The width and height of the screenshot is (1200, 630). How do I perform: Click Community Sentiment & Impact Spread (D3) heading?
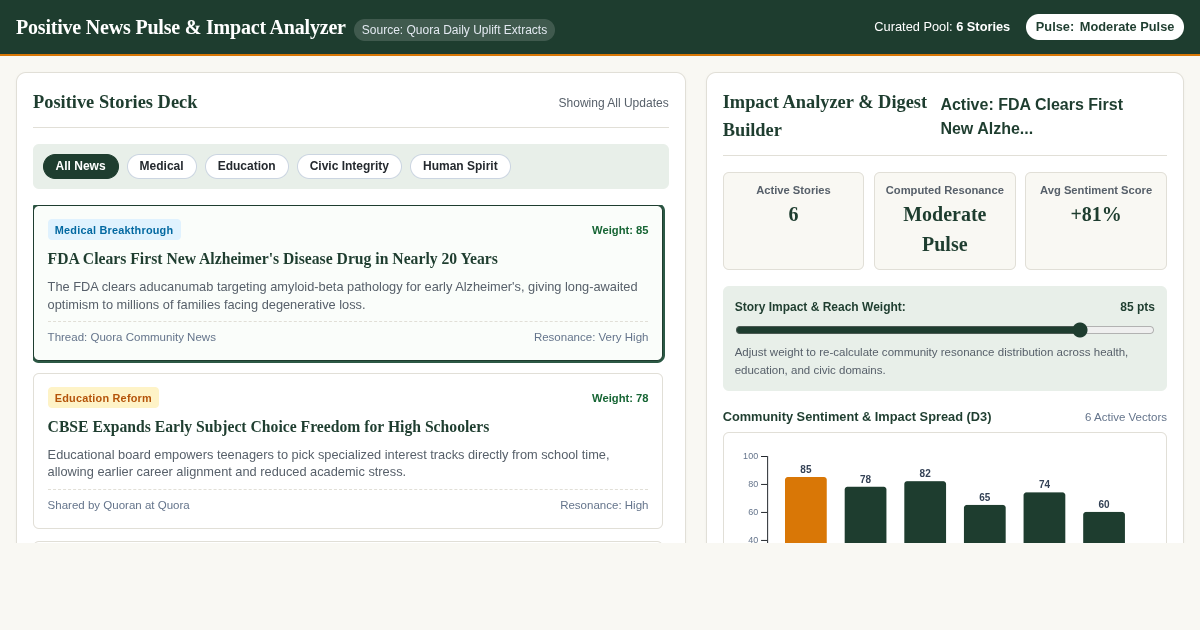857,417
